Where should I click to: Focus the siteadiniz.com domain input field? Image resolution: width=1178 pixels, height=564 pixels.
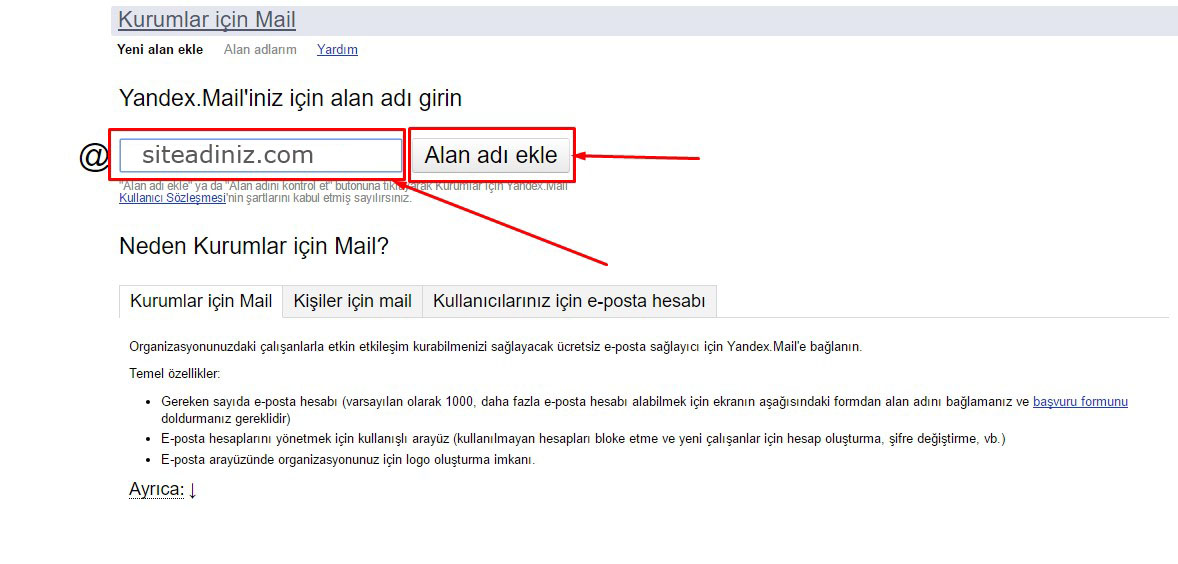pos(261,155)
